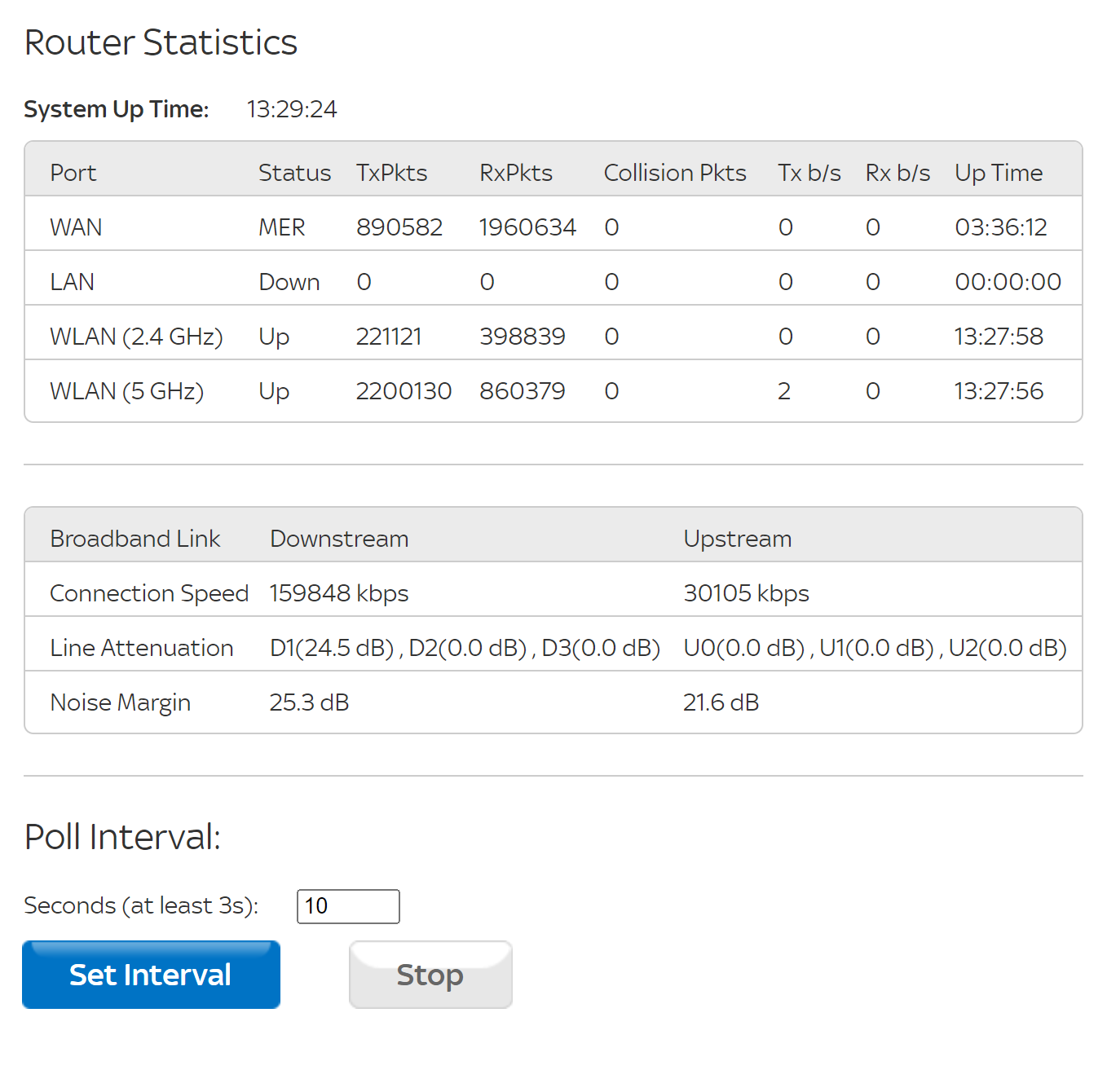Click the Up Time column header

tap(999, 172)
